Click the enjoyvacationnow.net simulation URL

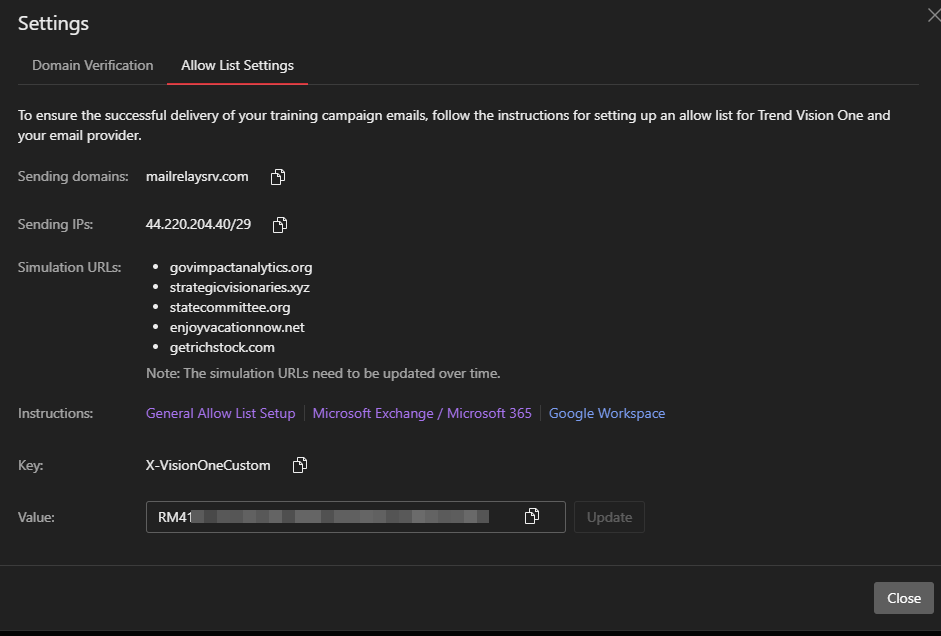pyautogui.click(x=237, y=327)
